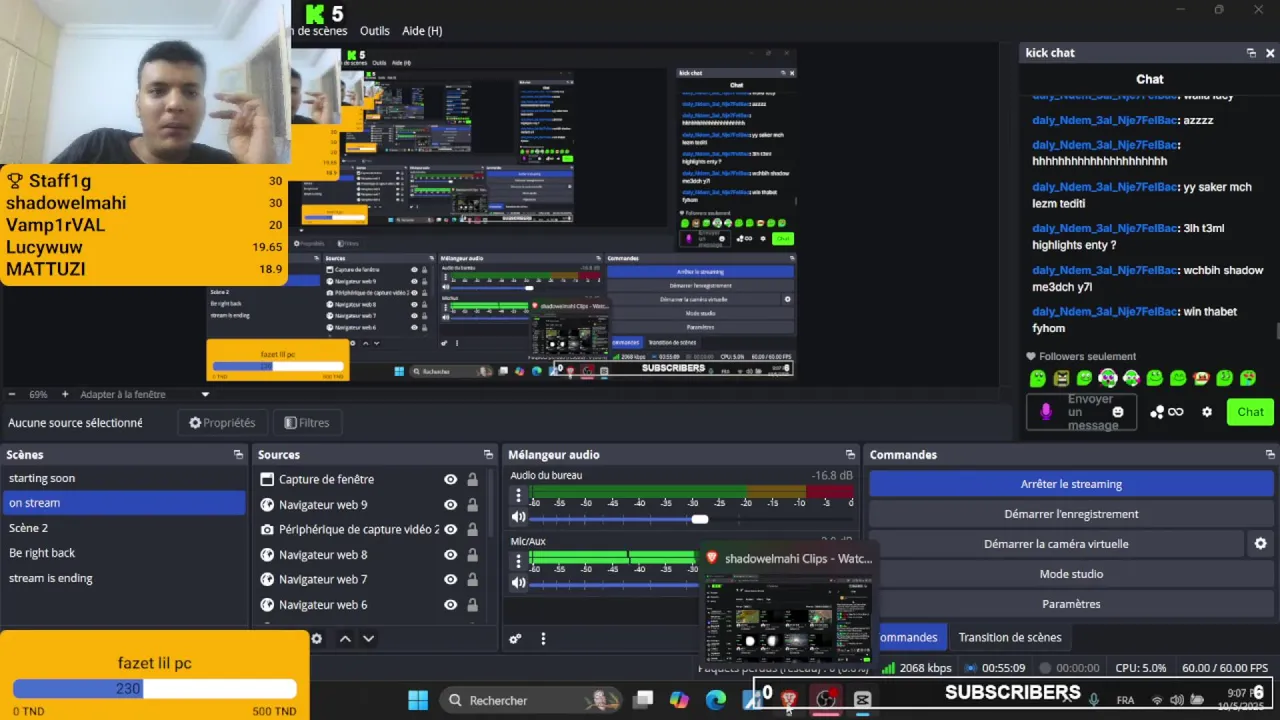This screenshot has height=720, width=1280.
Task: Zoom out preview with minus icon
Action: tap(12, 394)
